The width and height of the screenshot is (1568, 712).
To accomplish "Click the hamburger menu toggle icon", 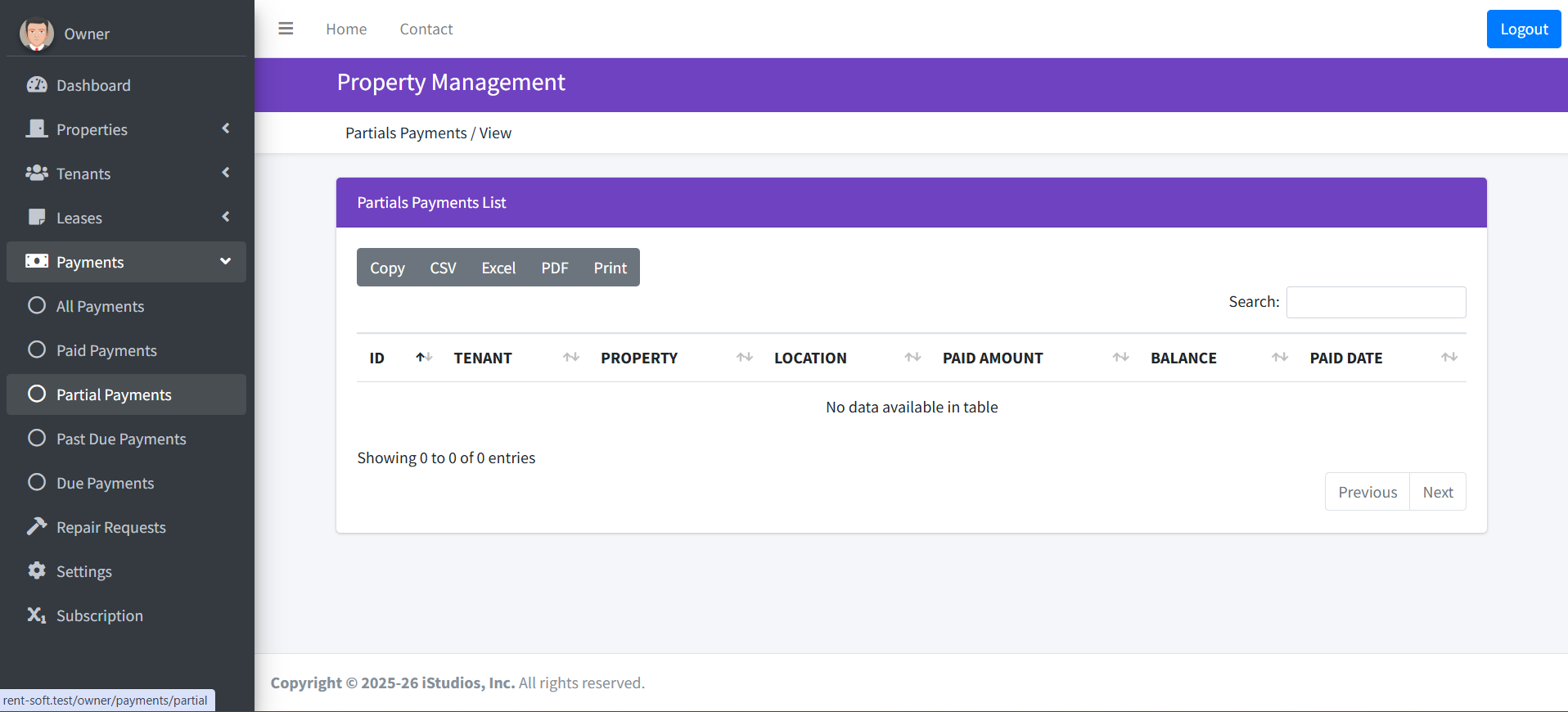I will [286, 29].
